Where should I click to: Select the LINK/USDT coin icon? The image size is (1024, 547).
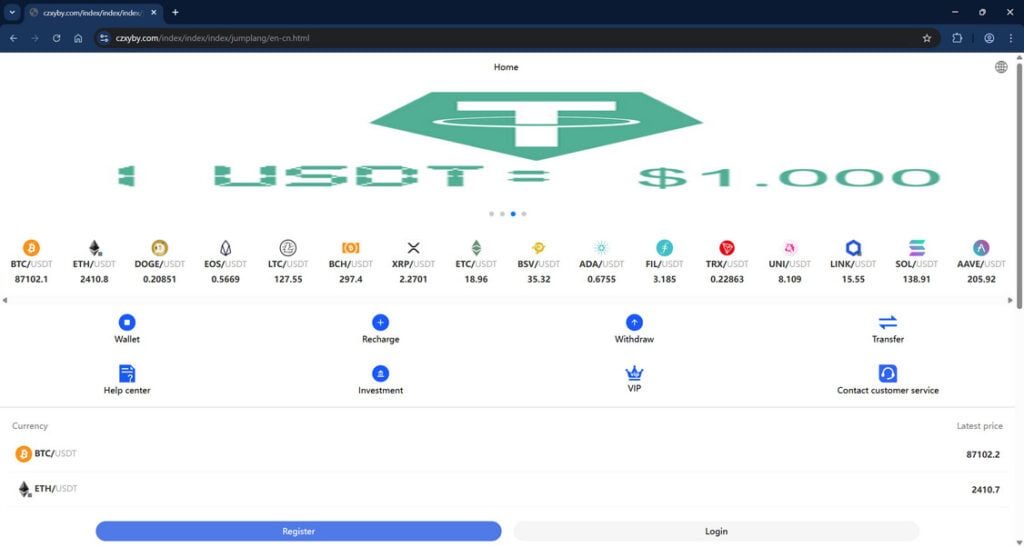pos(853,248)
